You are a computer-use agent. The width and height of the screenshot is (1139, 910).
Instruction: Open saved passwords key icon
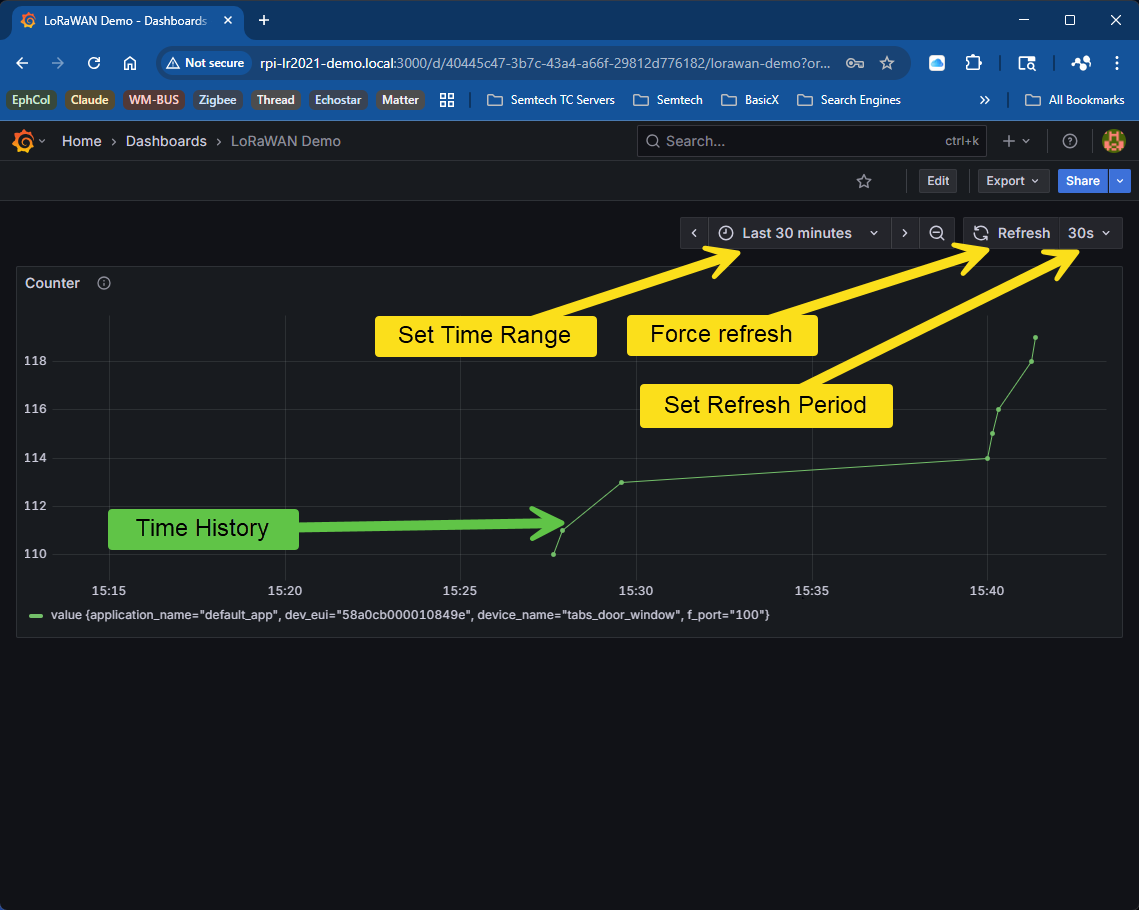[x=855, y=63]
